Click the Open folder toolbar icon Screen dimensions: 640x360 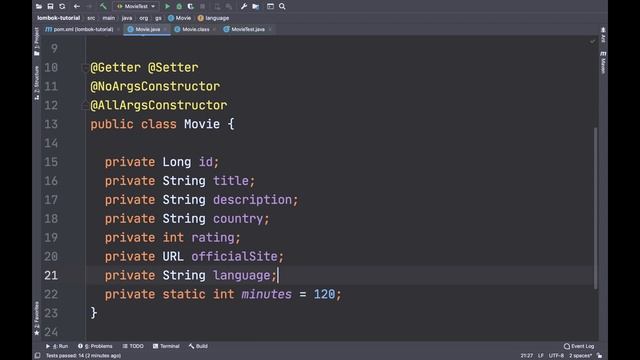click(x=39, y=7)
